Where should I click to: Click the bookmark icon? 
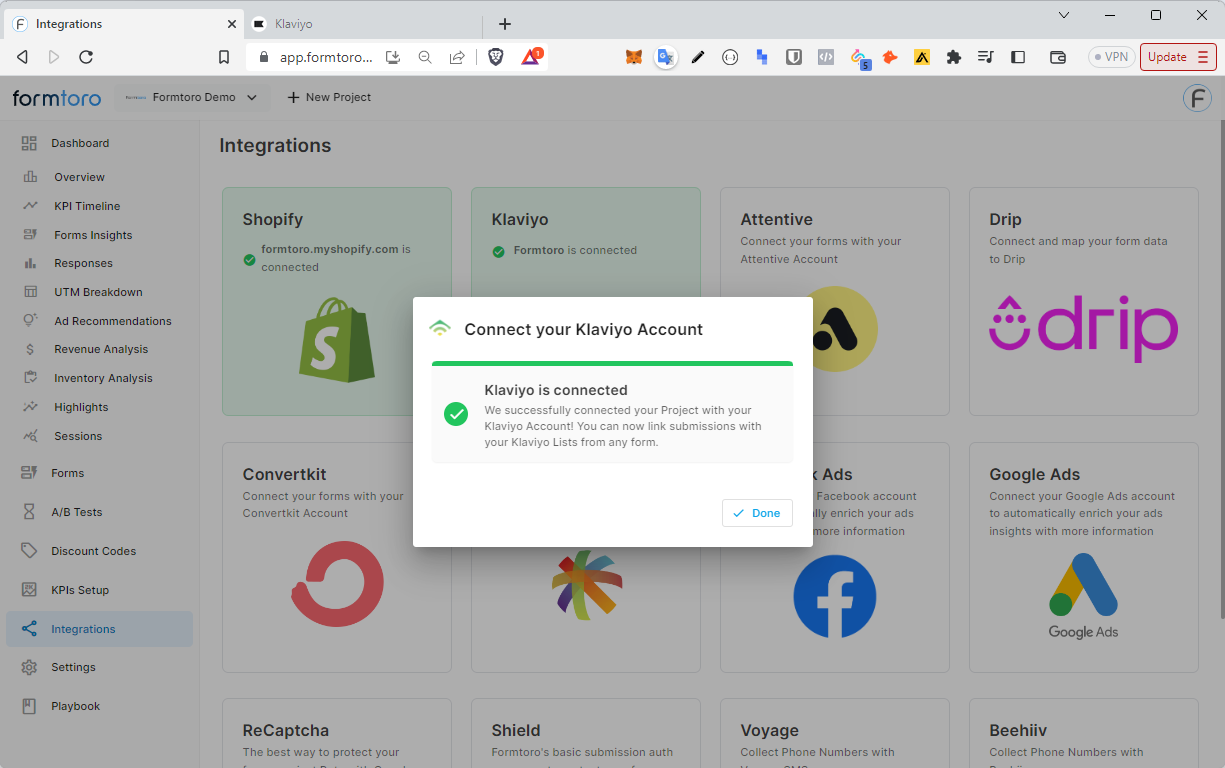224,57
